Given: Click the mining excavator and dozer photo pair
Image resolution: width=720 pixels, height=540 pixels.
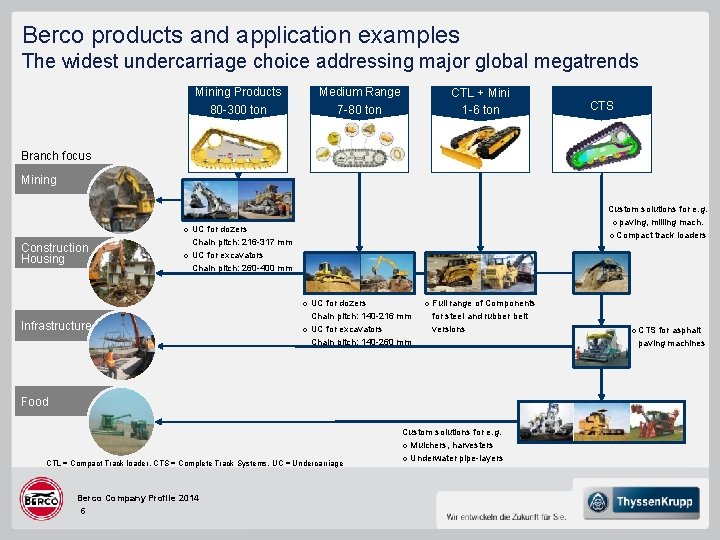Looking at the screenshot, I should (238, 200).
